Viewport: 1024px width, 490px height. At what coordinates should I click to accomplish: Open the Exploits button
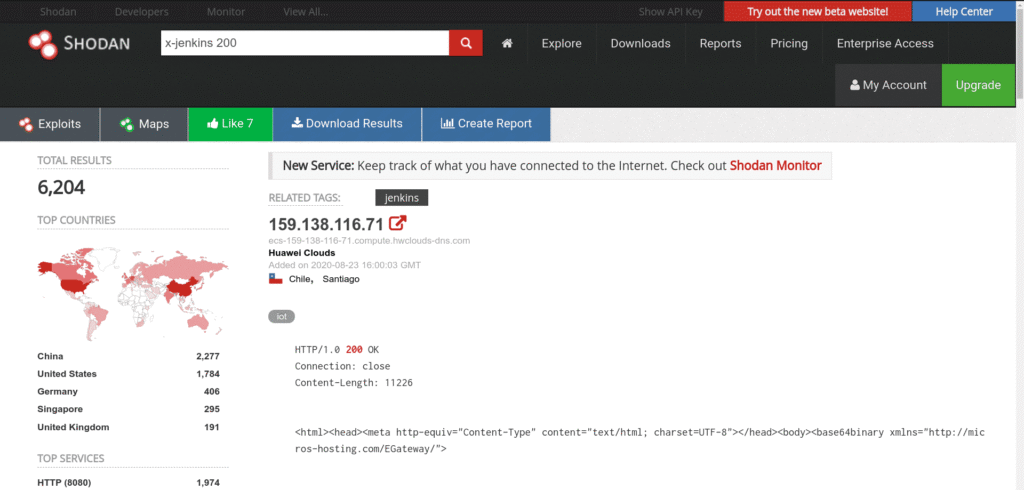click(50, 124)
